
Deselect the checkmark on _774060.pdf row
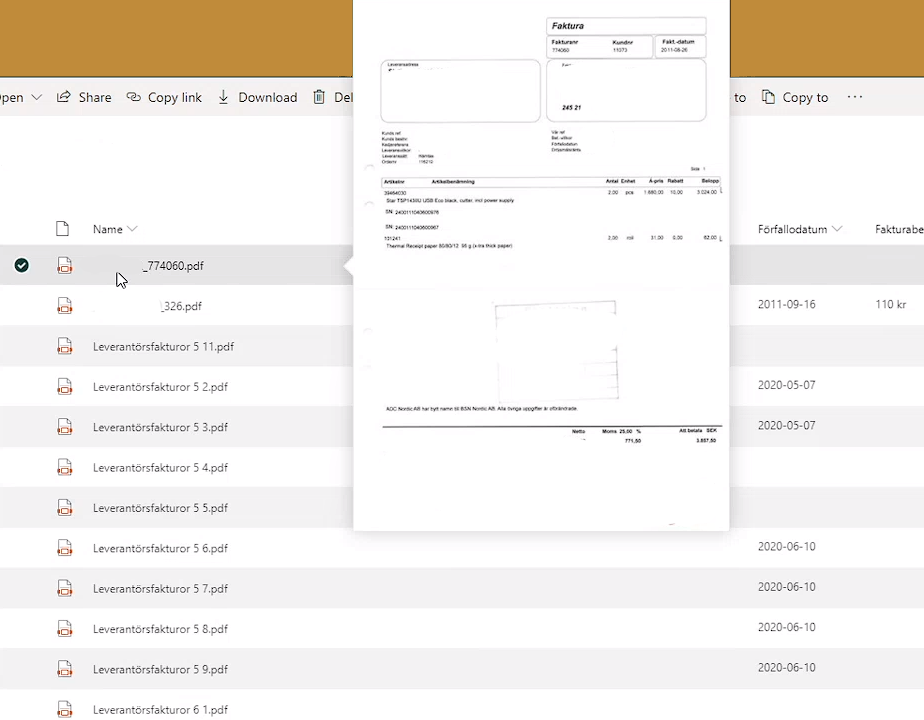[x=22, y=265]
